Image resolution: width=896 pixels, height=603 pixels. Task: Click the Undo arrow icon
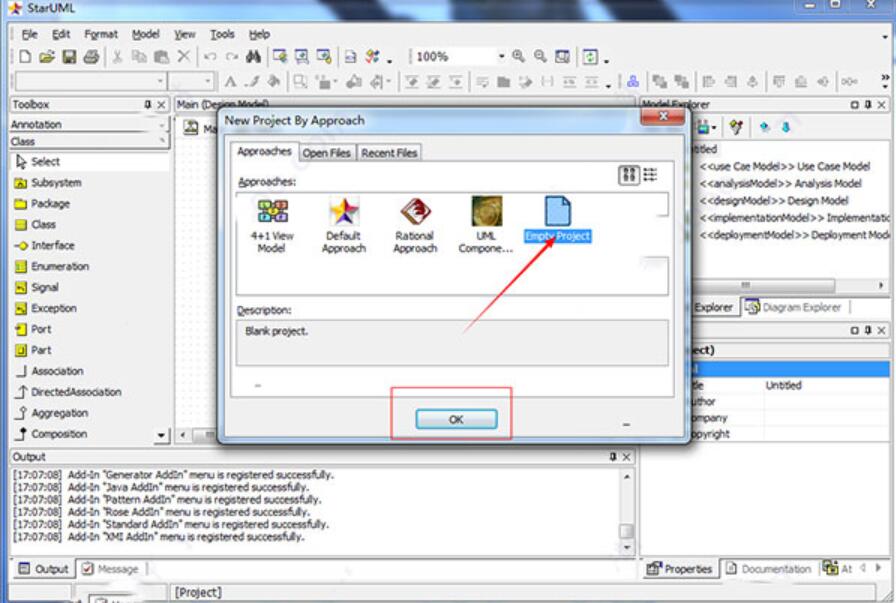point(210,56)
